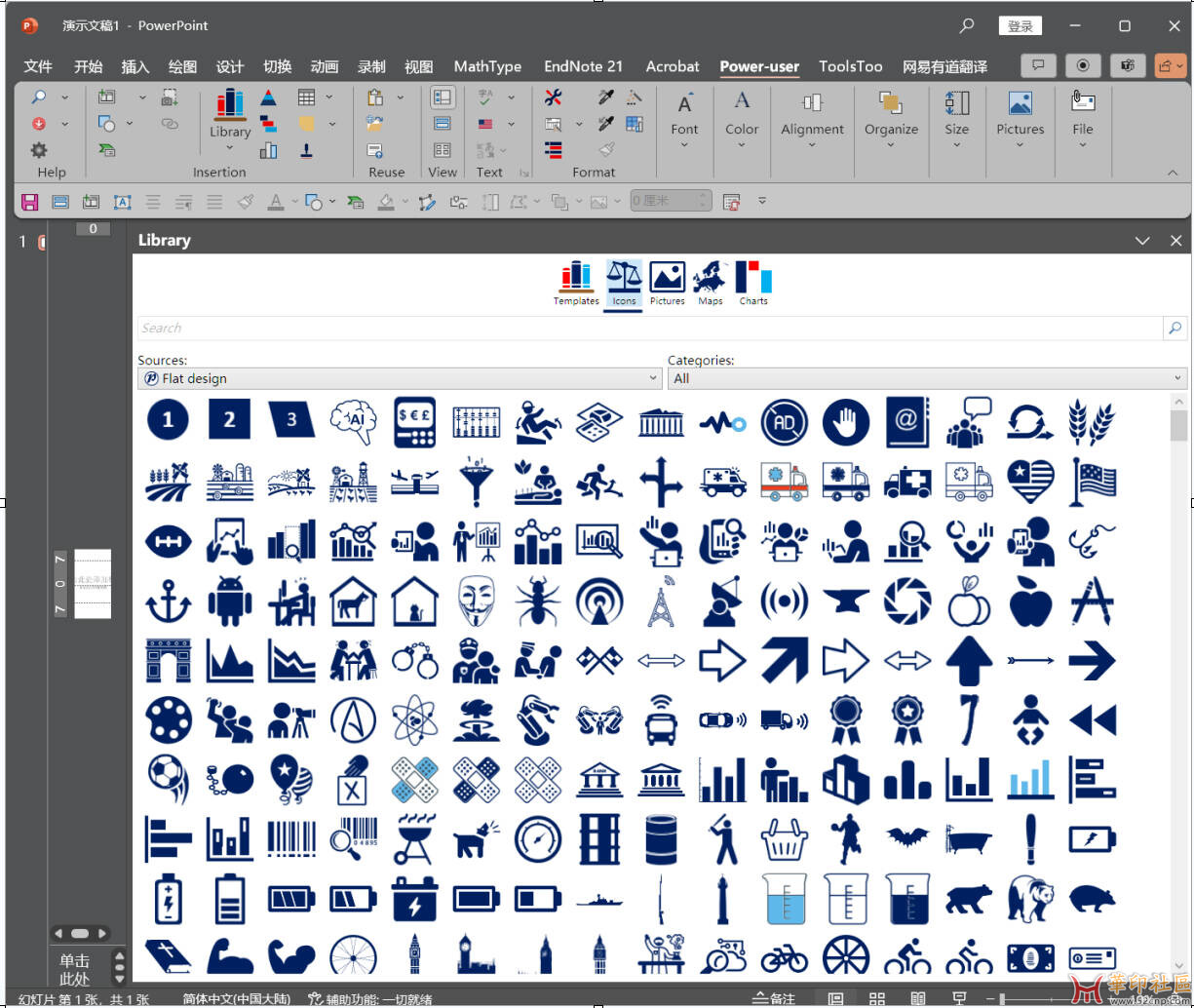Open the Charts library section

(x=753, y=282)
